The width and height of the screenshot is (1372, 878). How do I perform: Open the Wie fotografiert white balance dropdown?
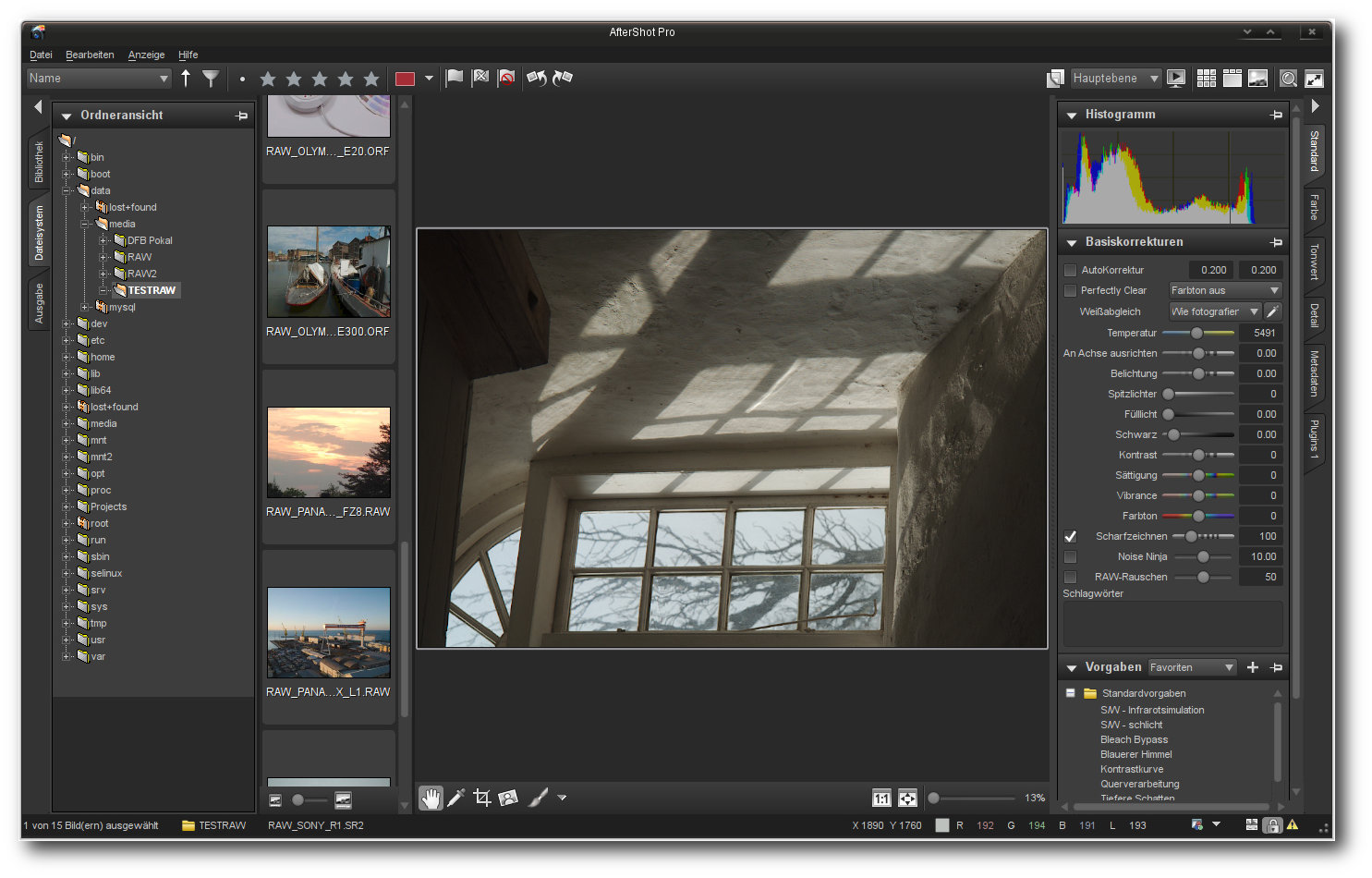click(1215, 311)
